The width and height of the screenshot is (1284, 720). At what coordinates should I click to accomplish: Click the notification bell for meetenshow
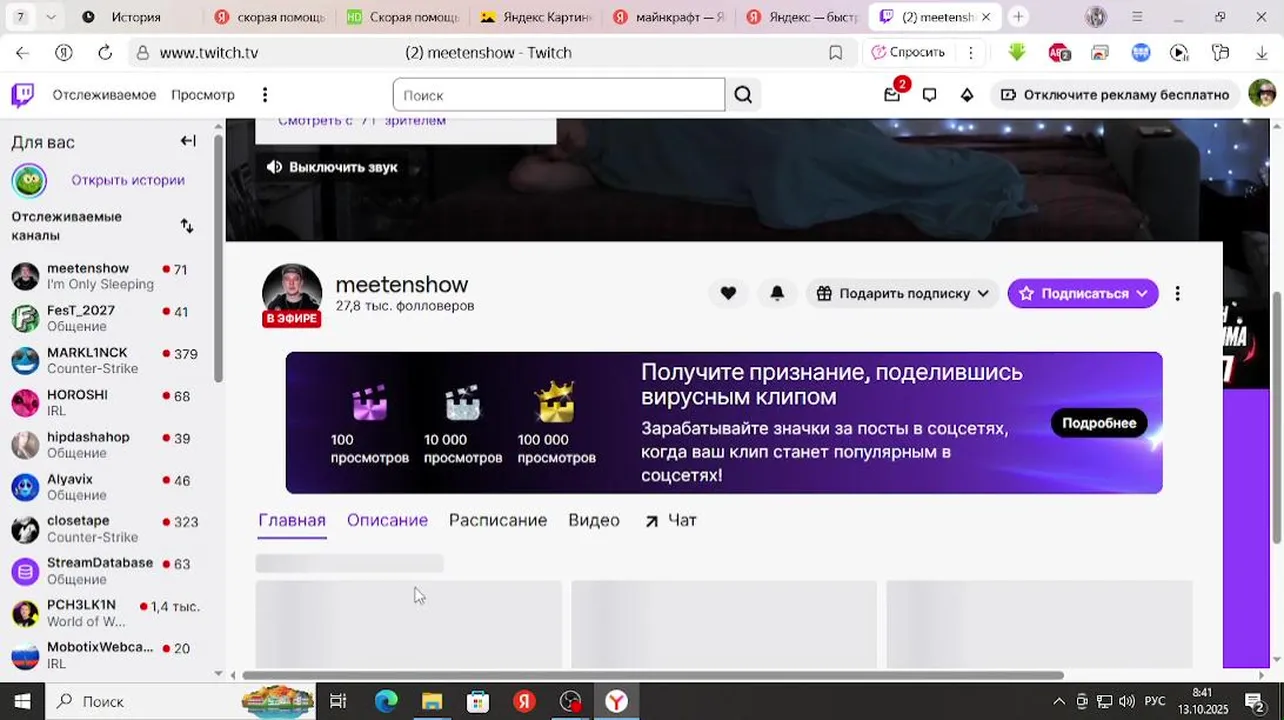coord(777,293)
